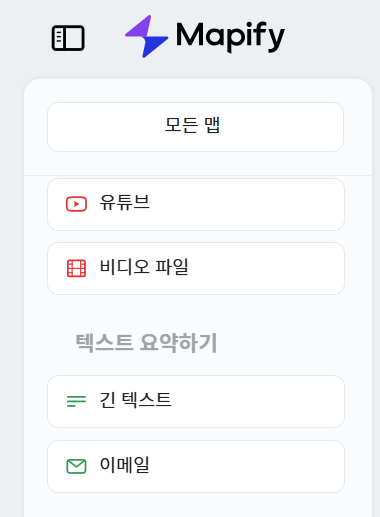Click the Mapify wordmark text
Screen dimensions: 380x517
coord(230,37)
